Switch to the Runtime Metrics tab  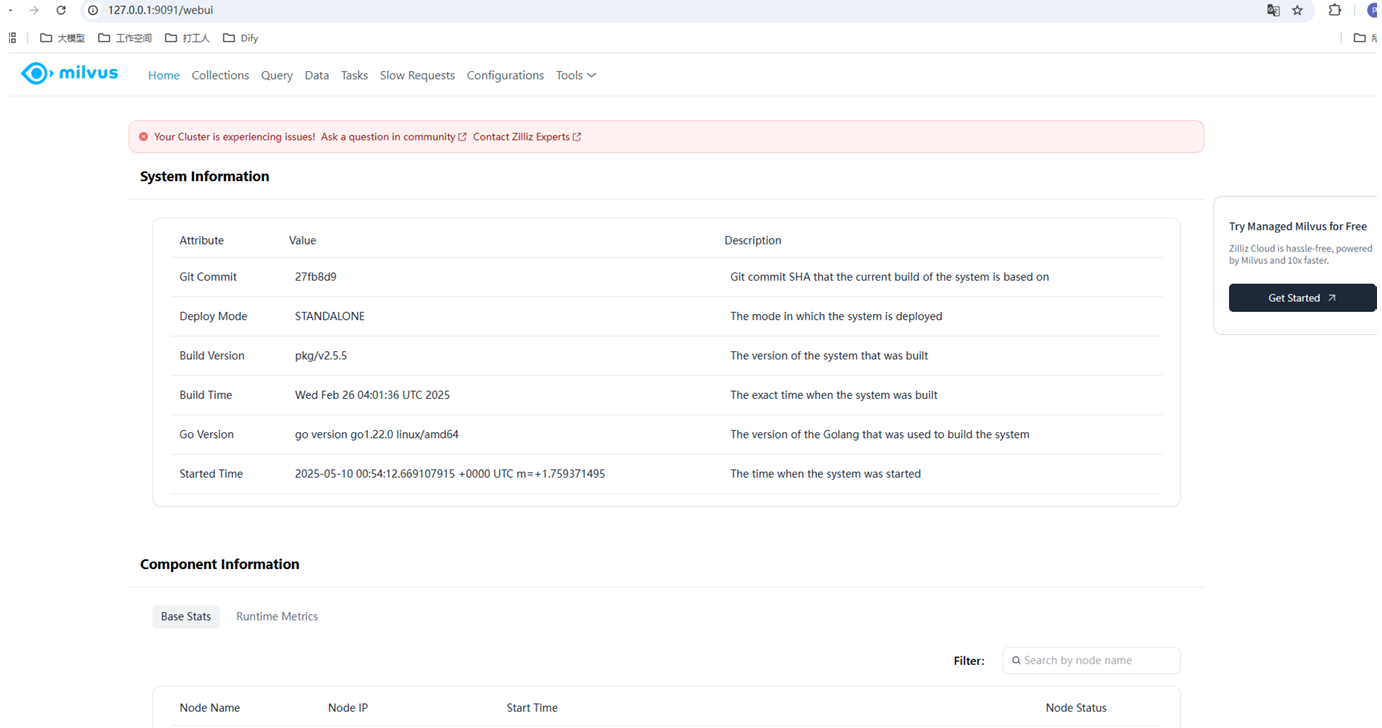click(277, 616)
